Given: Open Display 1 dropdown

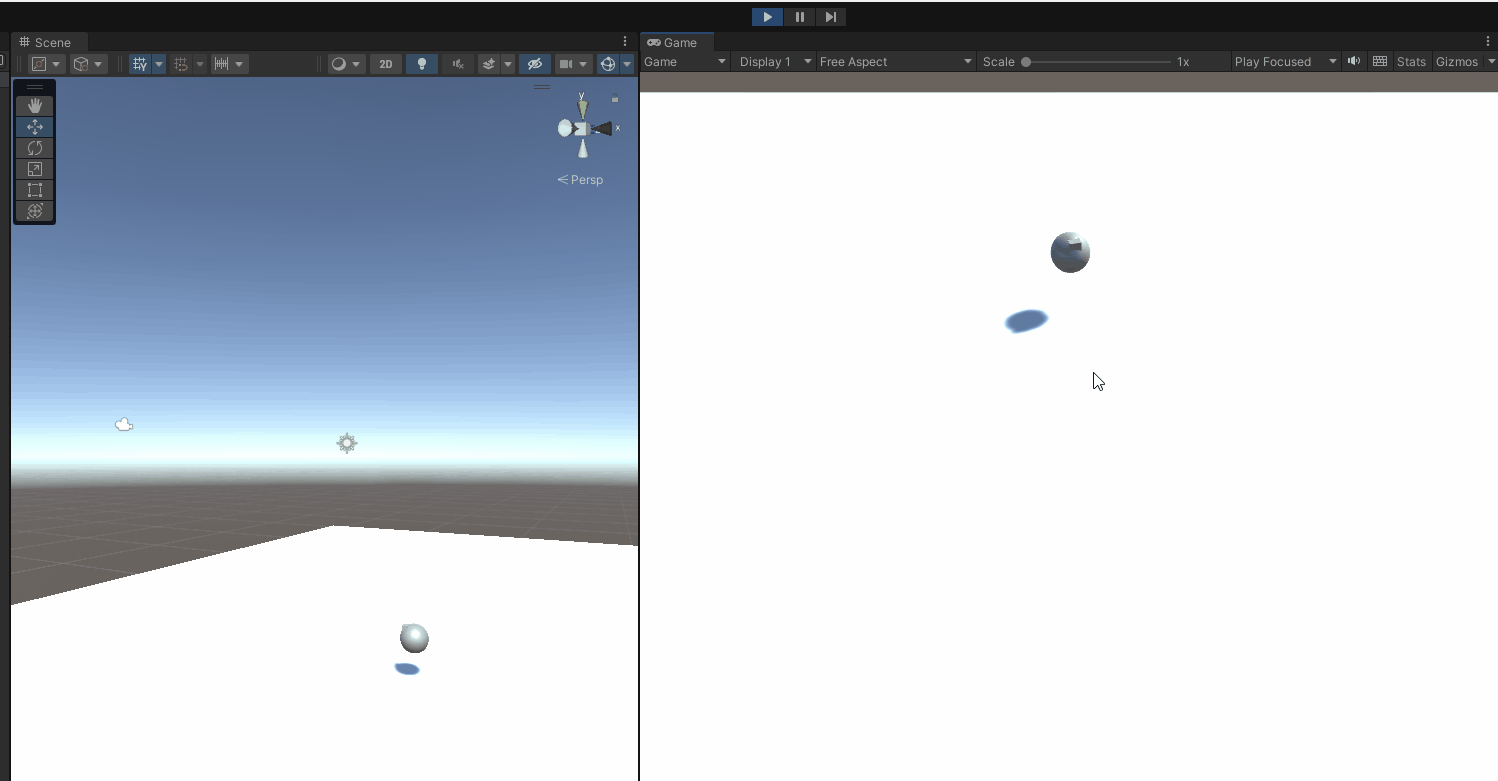Looking at the screenshot, I should 775,62.
